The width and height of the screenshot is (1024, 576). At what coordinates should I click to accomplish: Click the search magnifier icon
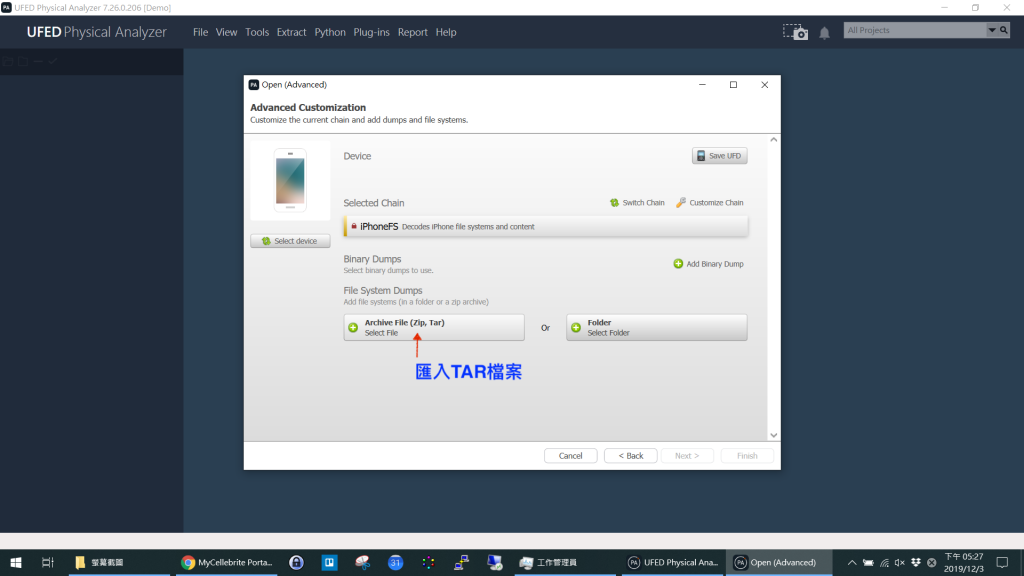click(1004, 30)
